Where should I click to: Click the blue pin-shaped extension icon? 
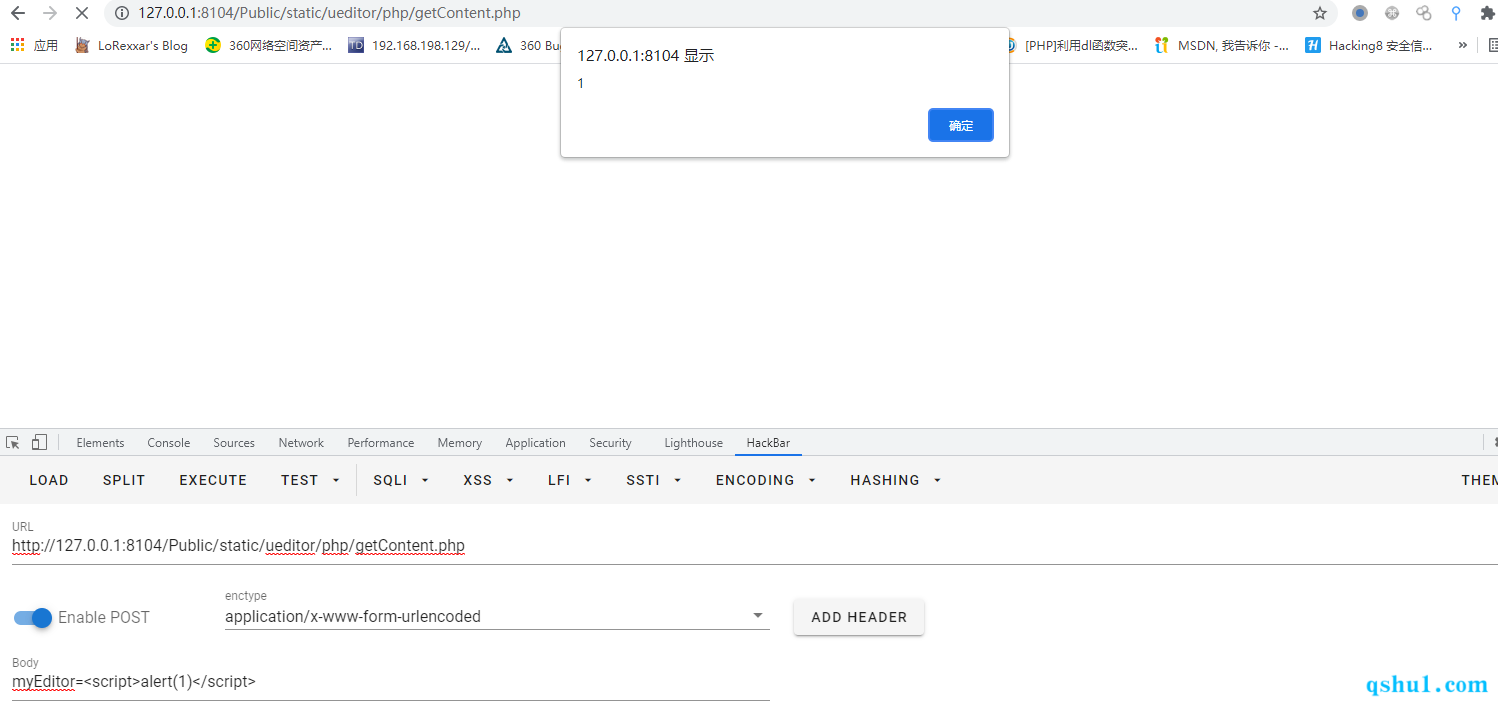[1456, 14]
